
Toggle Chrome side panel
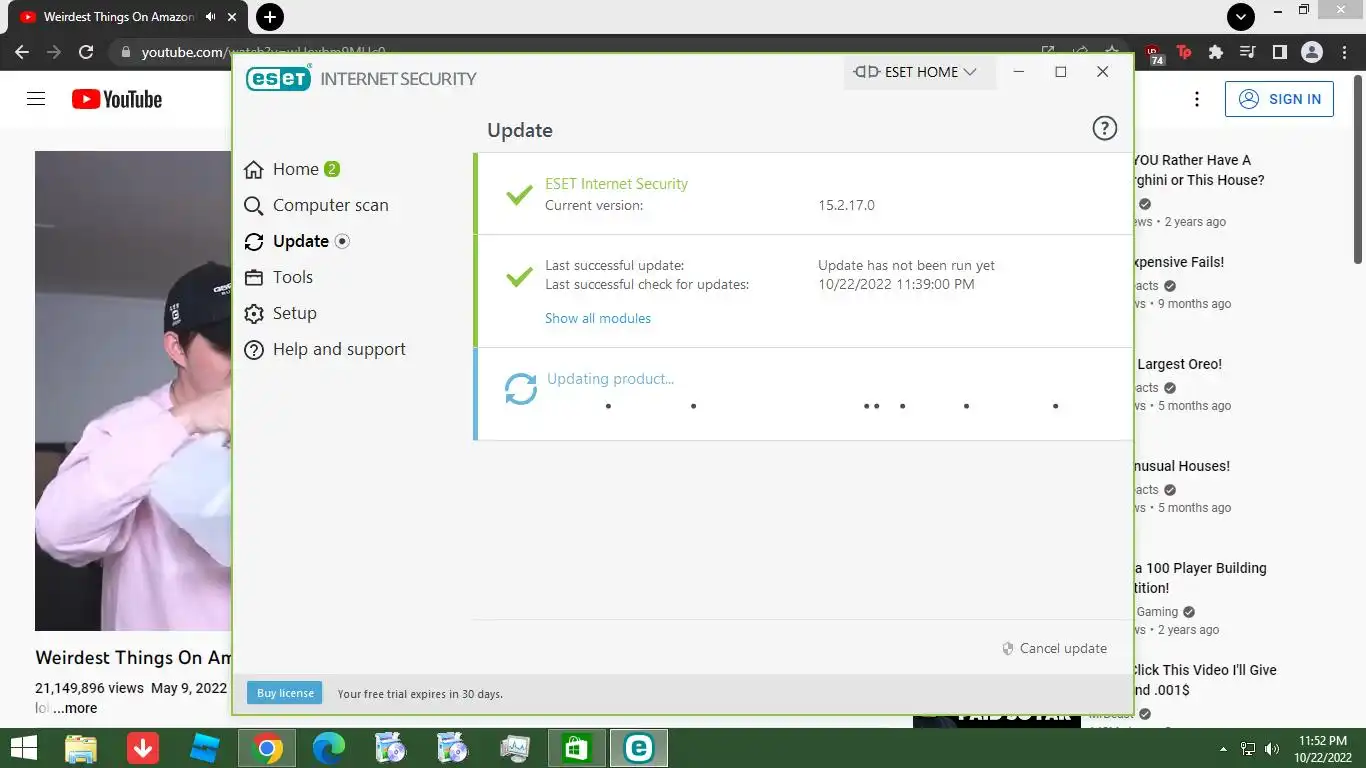(x=1279, y=52)
